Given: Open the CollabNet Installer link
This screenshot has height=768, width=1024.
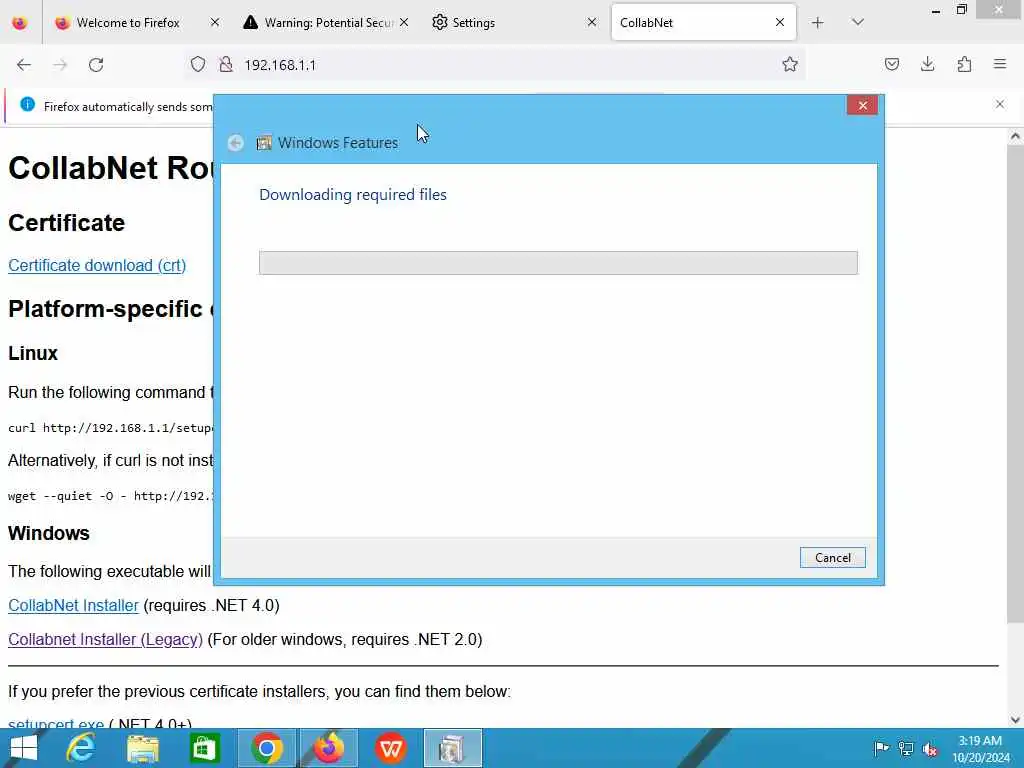Looking at the screenshot, I should (x=73, y=605).
